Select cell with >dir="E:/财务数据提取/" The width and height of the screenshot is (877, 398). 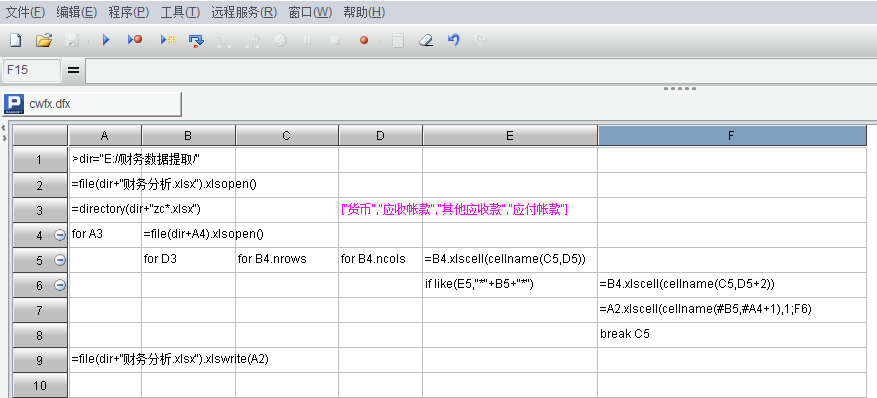(x=105, y=160)
